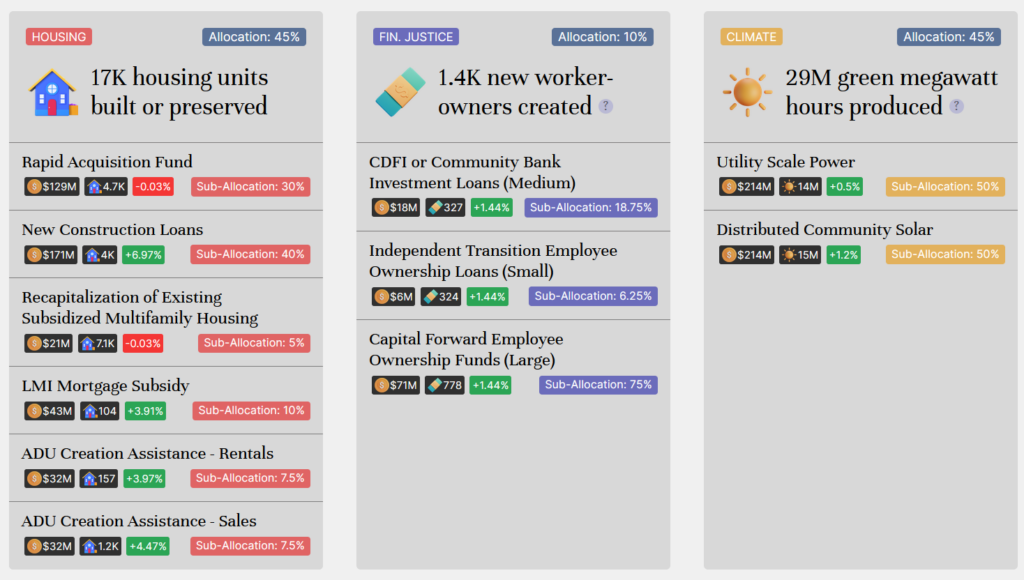Click the 4.7K units badge under Rapid Acquisition Fund

coord(106,187)
